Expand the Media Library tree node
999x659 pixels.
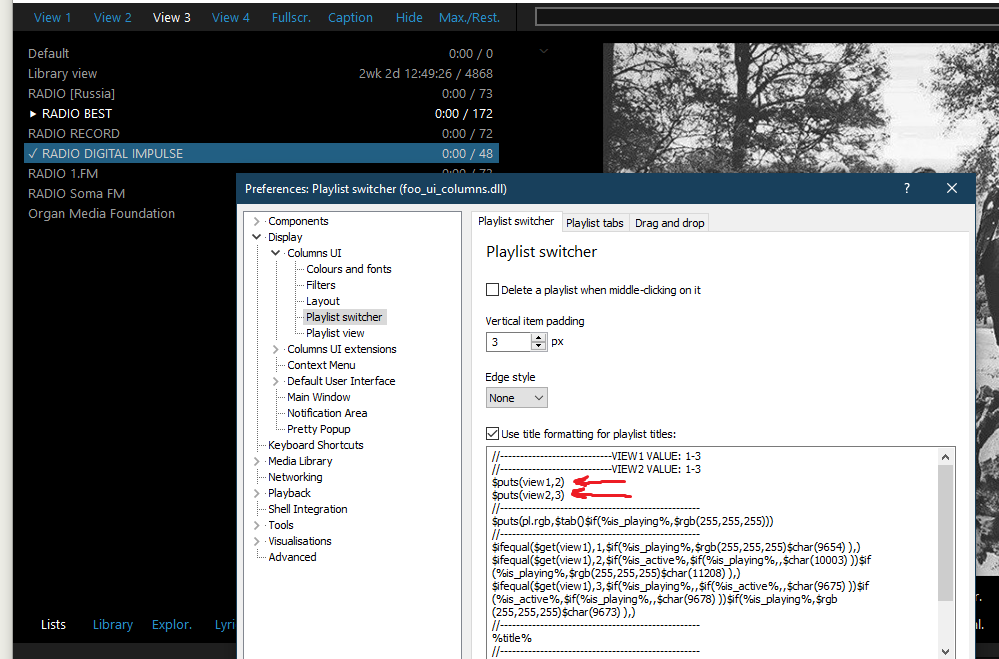pyautogui.click(x=257, y=461)
